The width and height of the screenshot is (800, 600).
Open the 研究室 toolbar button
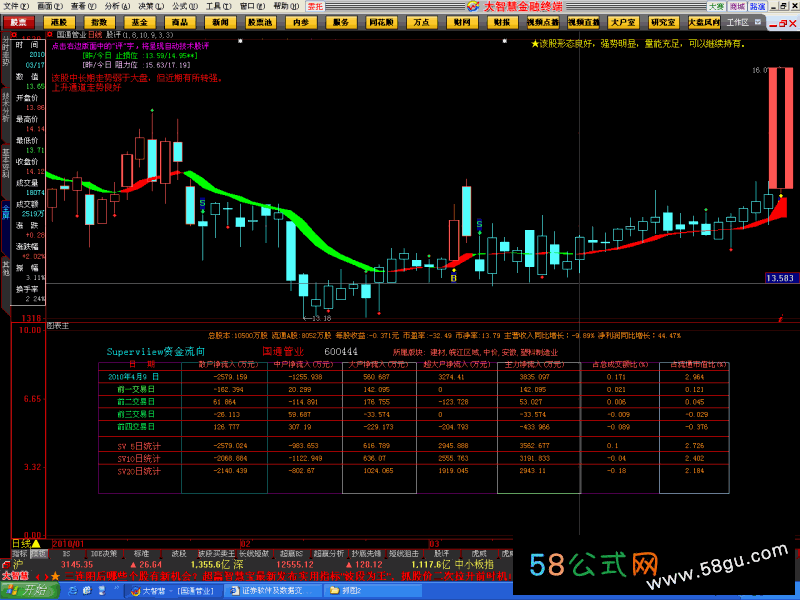[x=663, y=22]
